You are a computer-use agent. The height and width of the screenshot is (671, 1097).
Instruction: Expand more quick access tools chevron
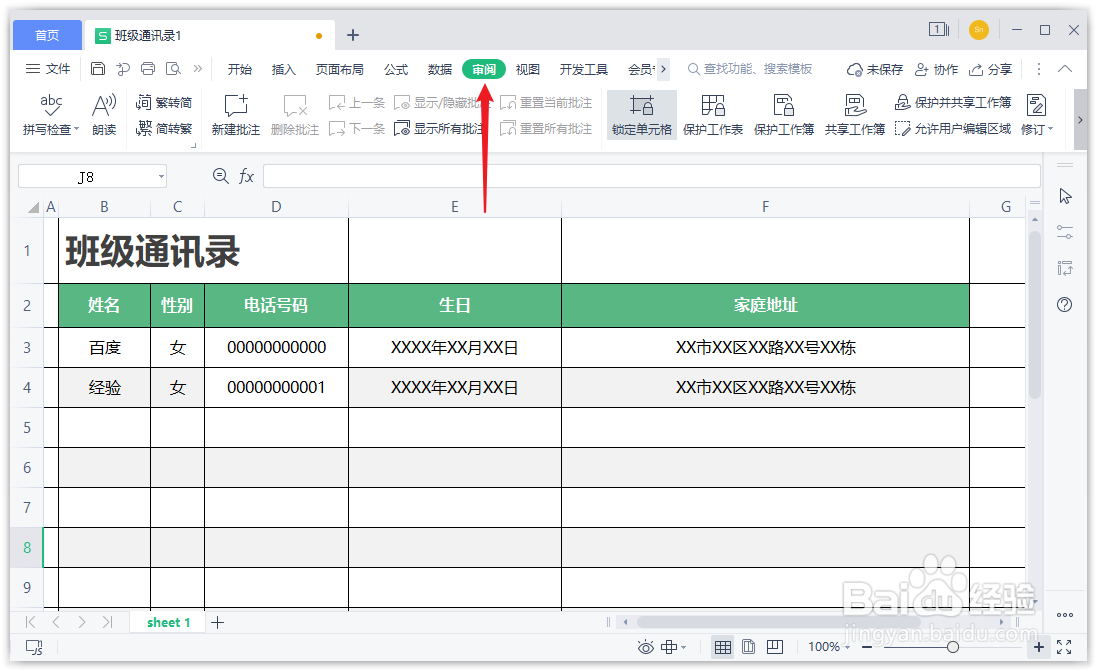pyautogui.click(x=198, y=69)
